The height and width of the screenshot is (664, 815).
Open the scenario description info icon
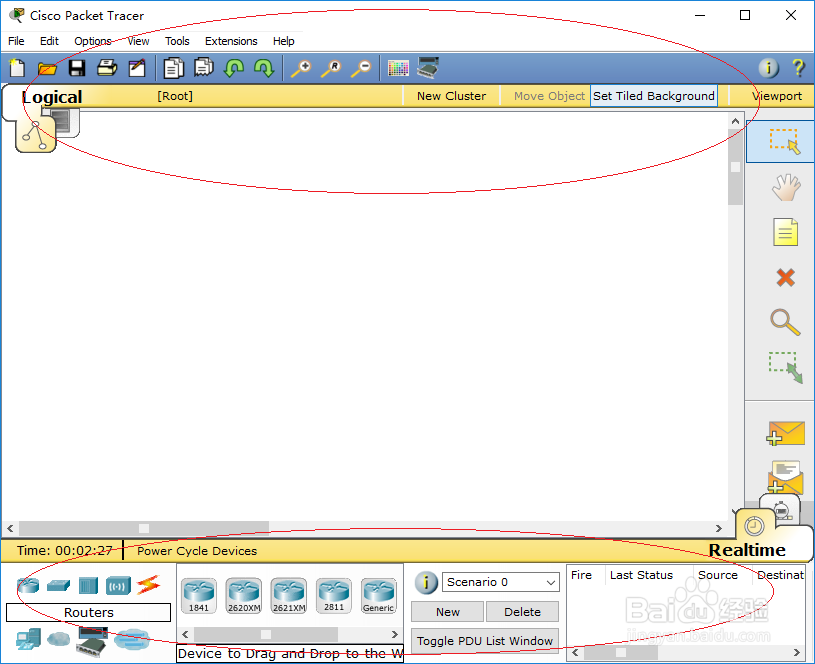click(x=426, y=583)
